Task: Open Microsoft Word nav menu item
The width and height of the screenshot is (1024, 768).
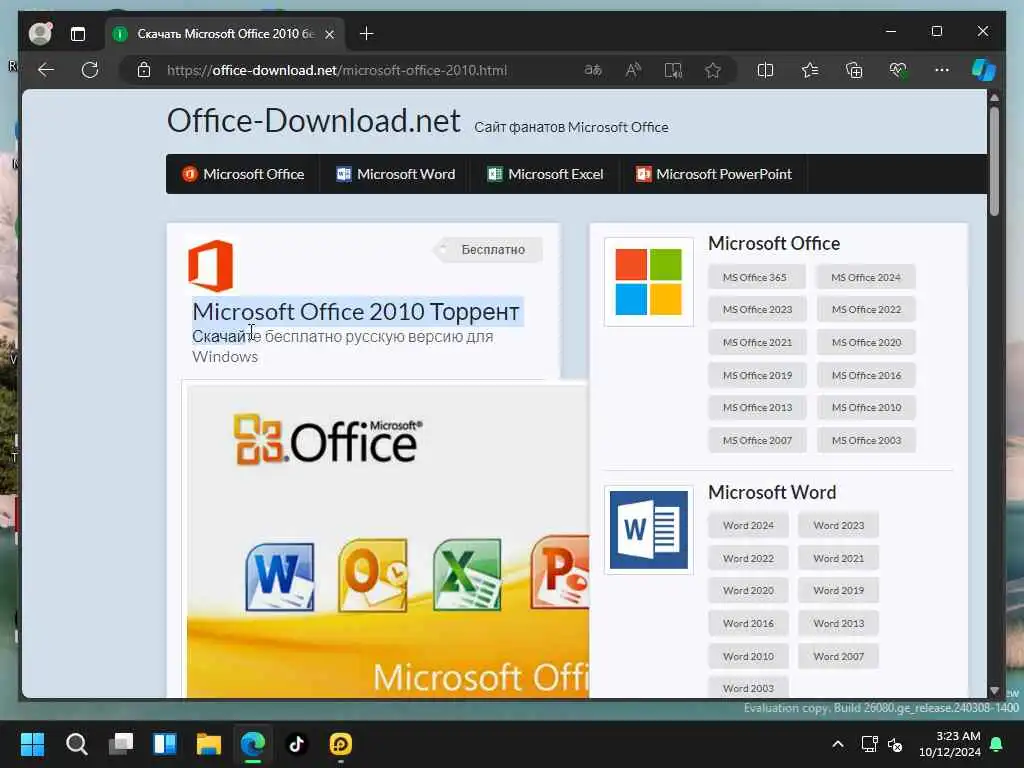Action: [396, 174]
